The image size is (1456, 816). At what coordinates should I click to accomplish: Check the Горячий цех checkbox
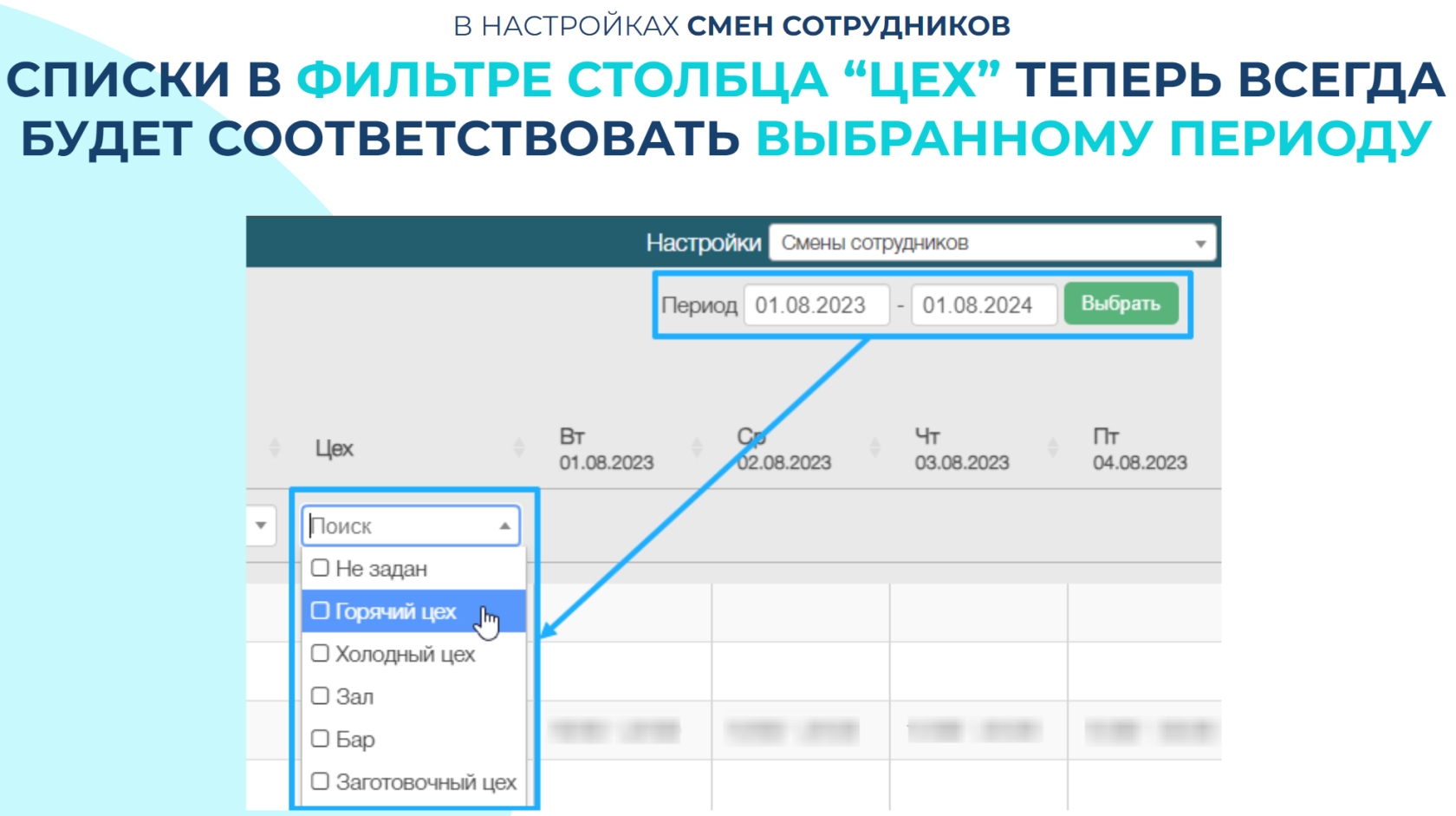pos(320,611)
